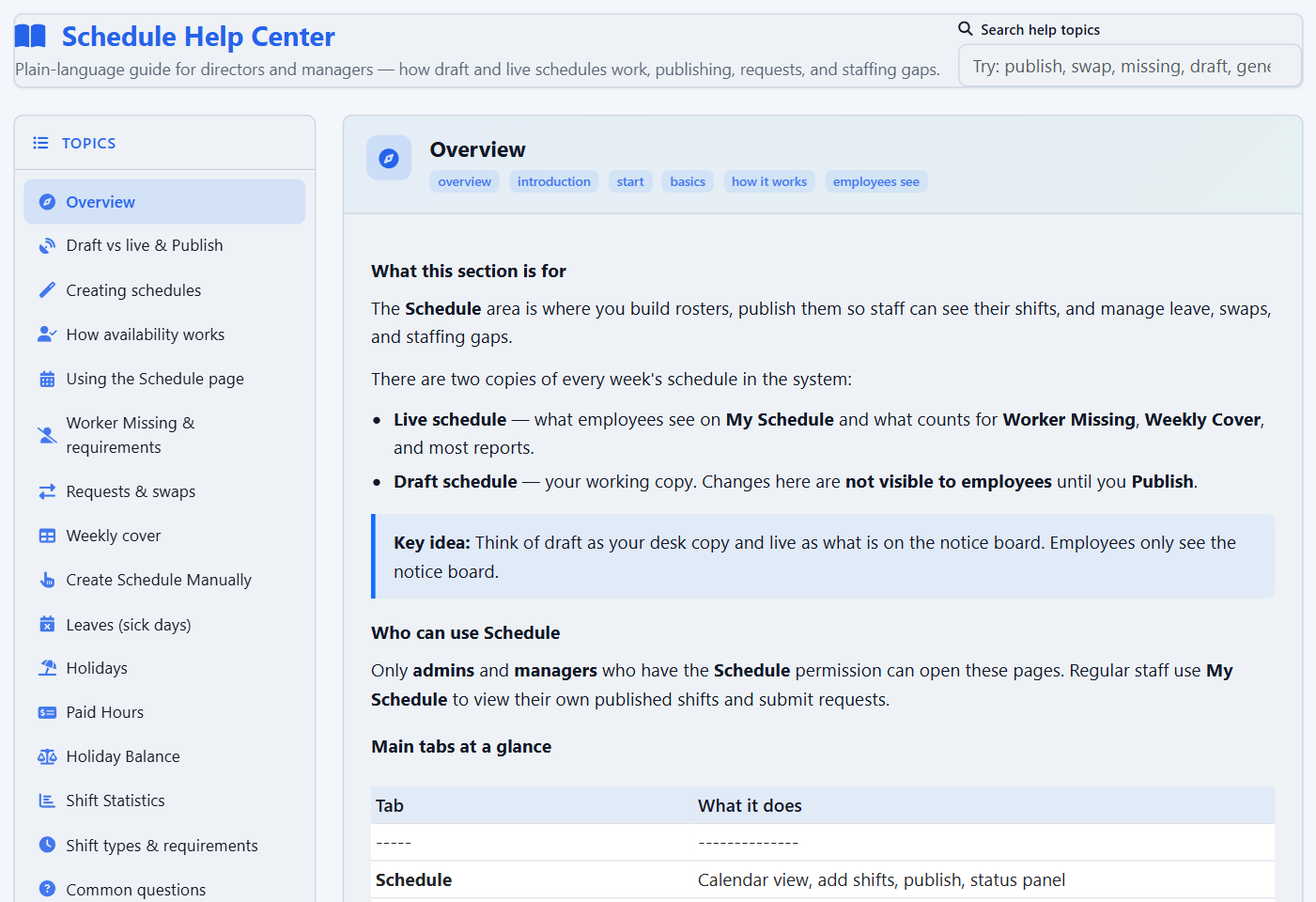
Task: Open Leaves (sick days) topic
Action: click(x=164, y=624)
